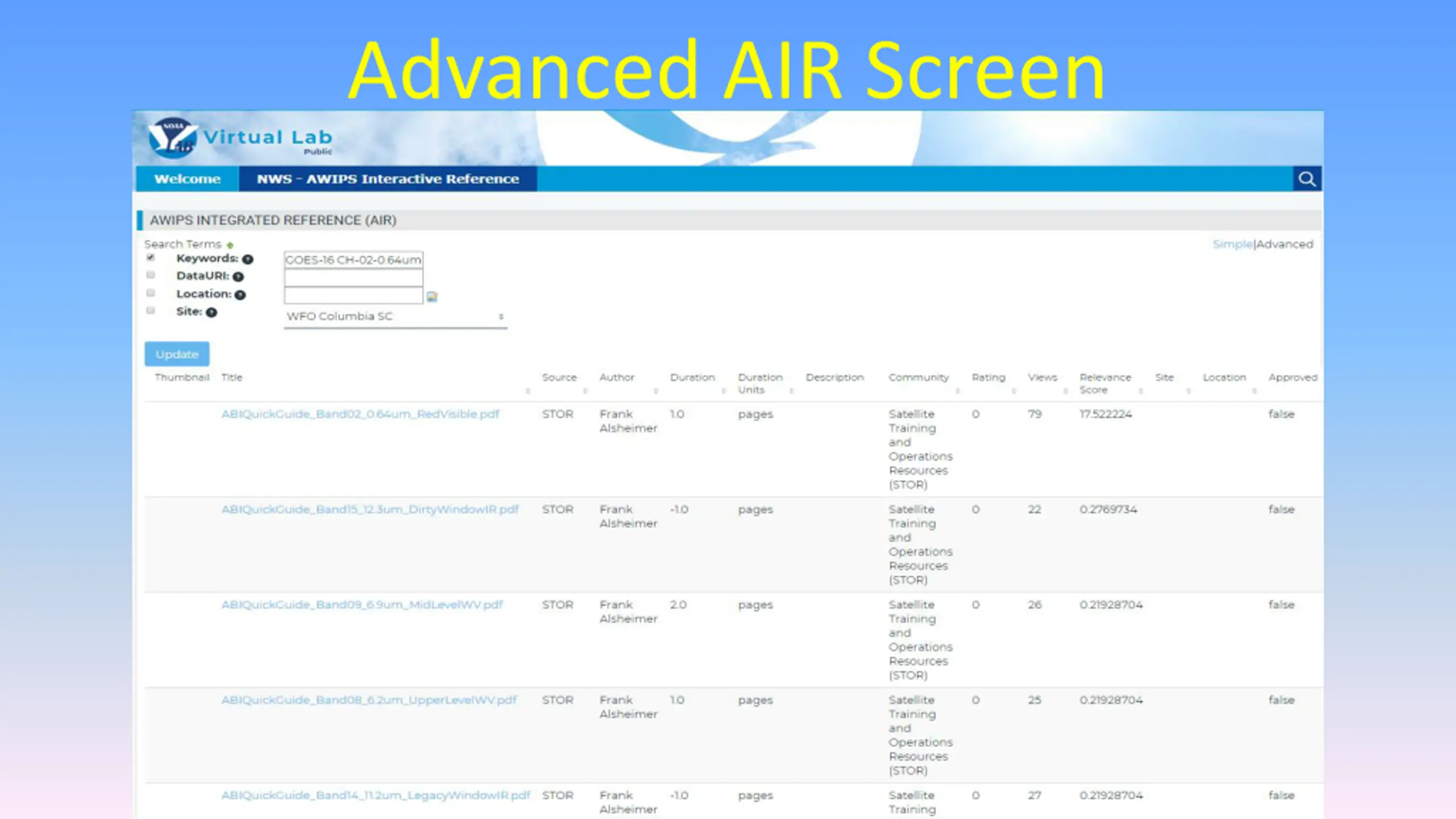Click the Thumbnail column header

click(x=182, y=378)
